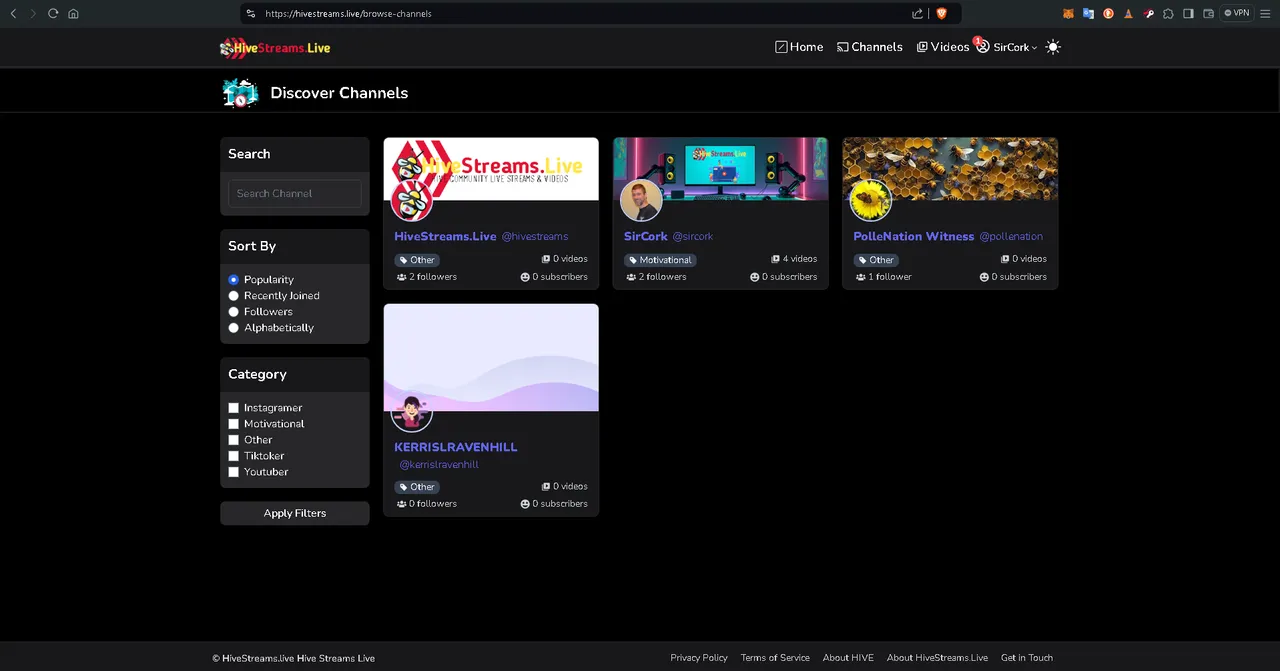Click the Other tag on KERRISLRAVENHILL card
This screenshot has height=671, width=1280.
(417, 487)
